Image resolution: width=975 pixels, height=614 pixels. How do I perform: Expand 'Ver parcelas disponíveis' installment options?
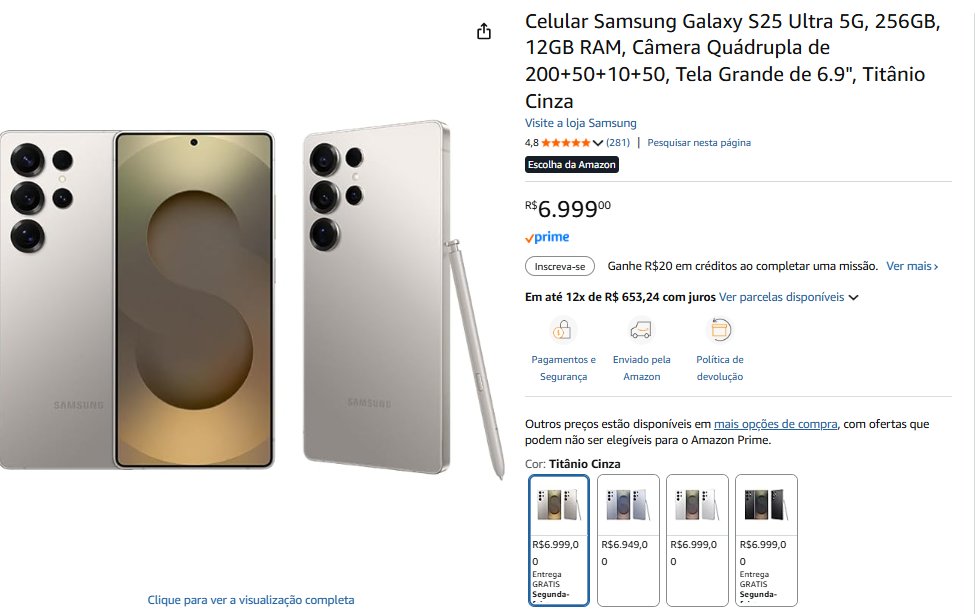point(789,297)
